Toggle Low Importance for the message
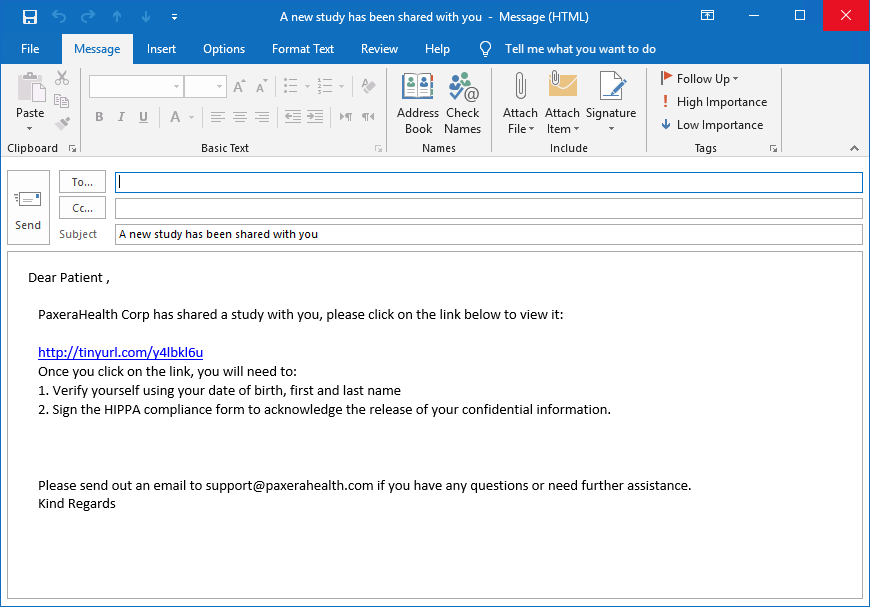The width and height of the screenshot is (870, 607). pyautogui.click(x=711, y=125)
